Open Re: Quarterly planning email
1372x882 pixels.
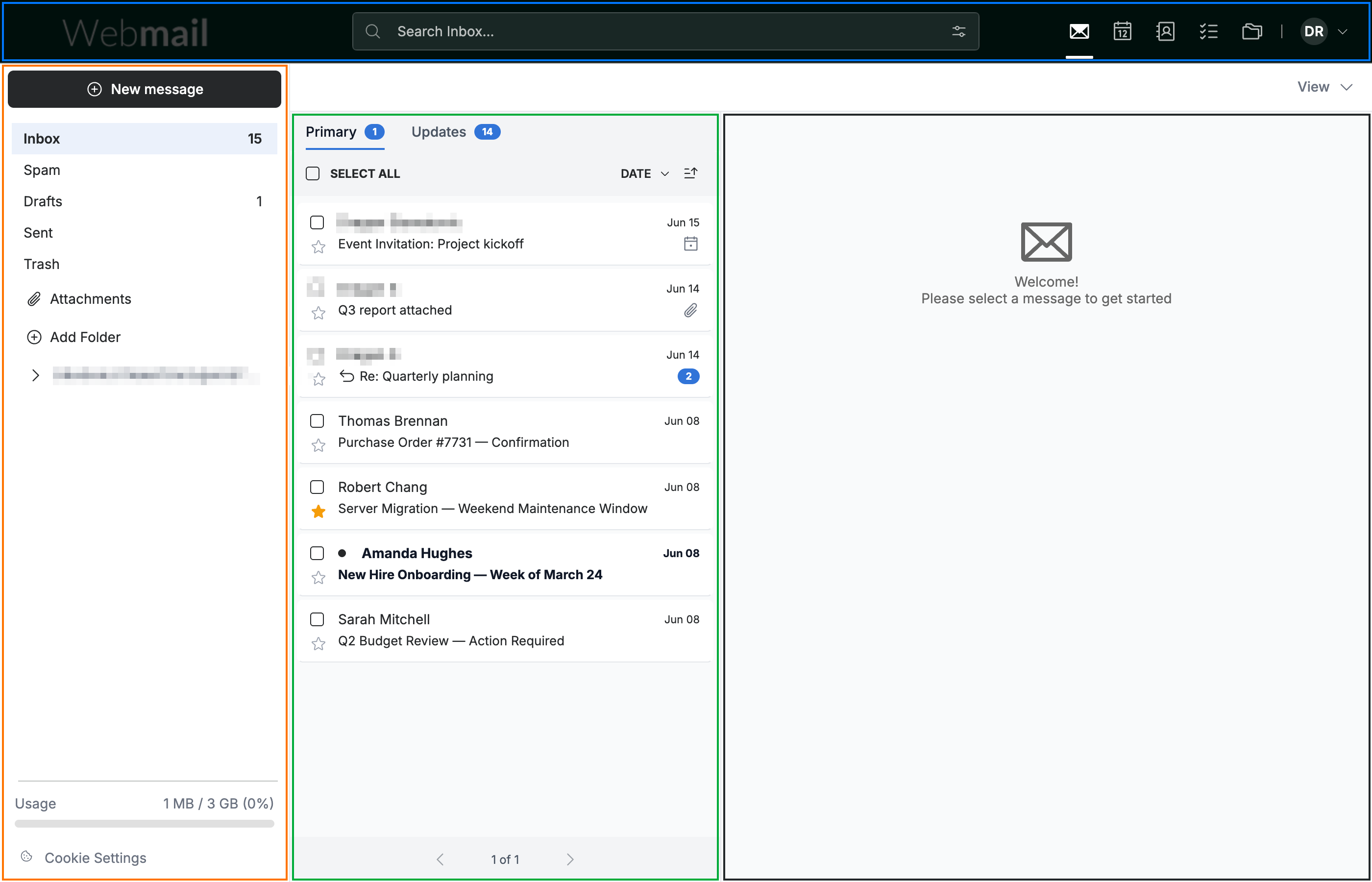click(x=505, y=366)
